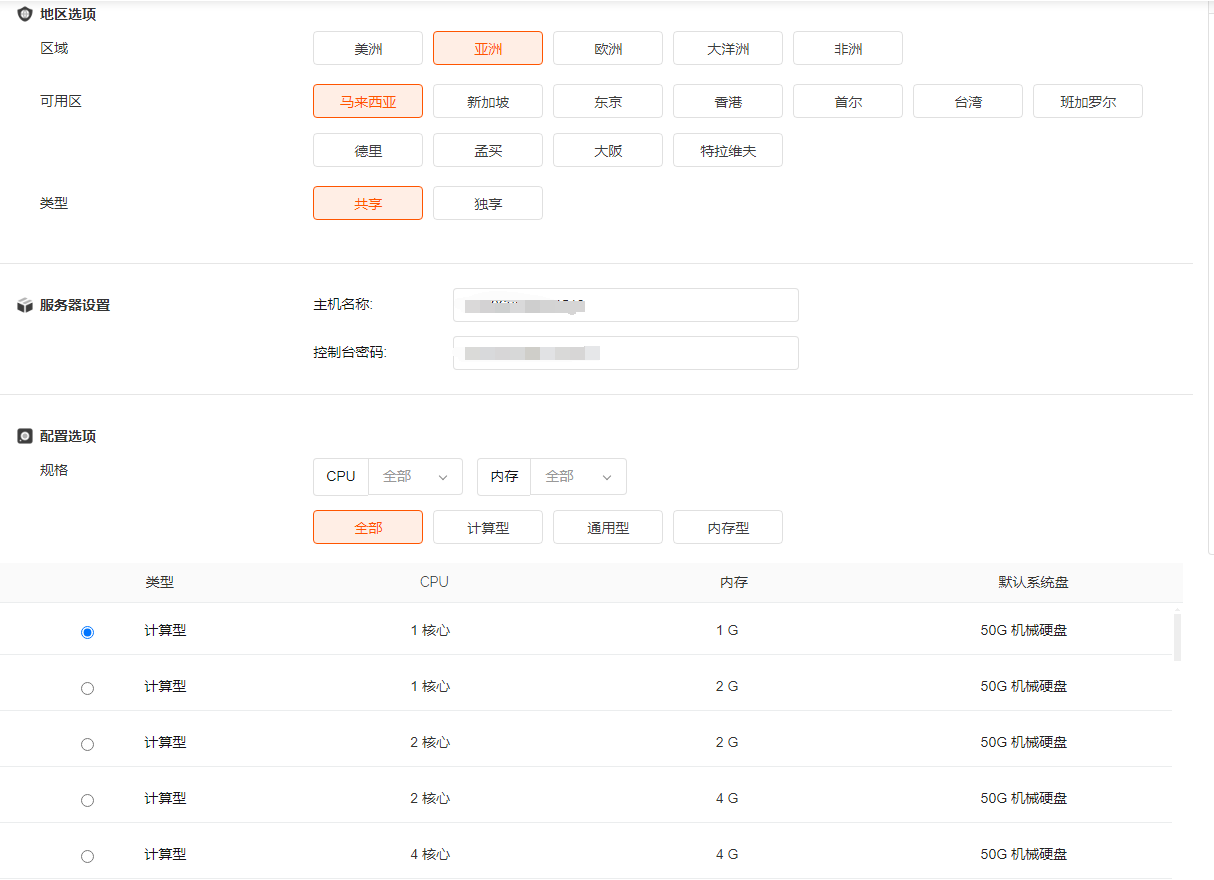Click the shield icon beside 地区选项

25,15
